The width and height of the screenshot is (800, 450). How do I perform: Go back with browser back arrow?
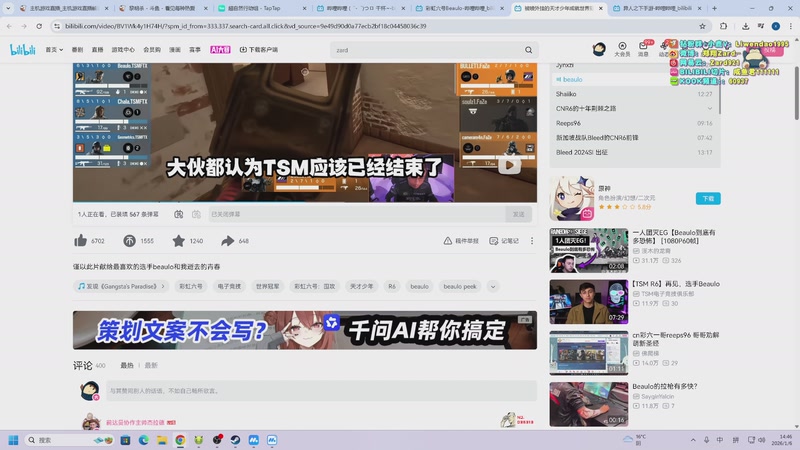pos(9,26)
